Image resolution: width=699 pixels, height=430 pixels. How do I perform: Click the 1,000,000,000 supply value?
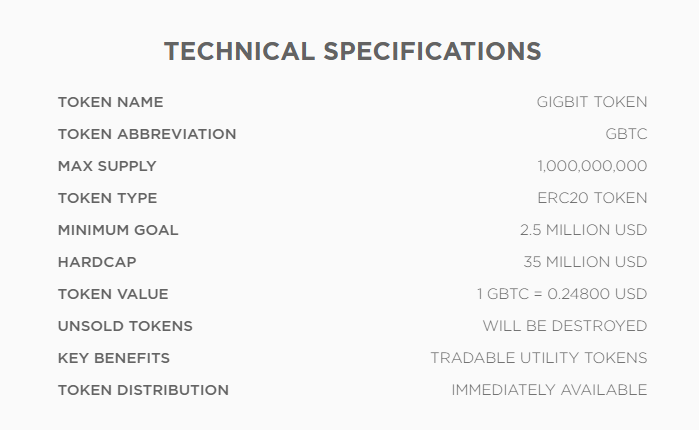click(592, 166)
